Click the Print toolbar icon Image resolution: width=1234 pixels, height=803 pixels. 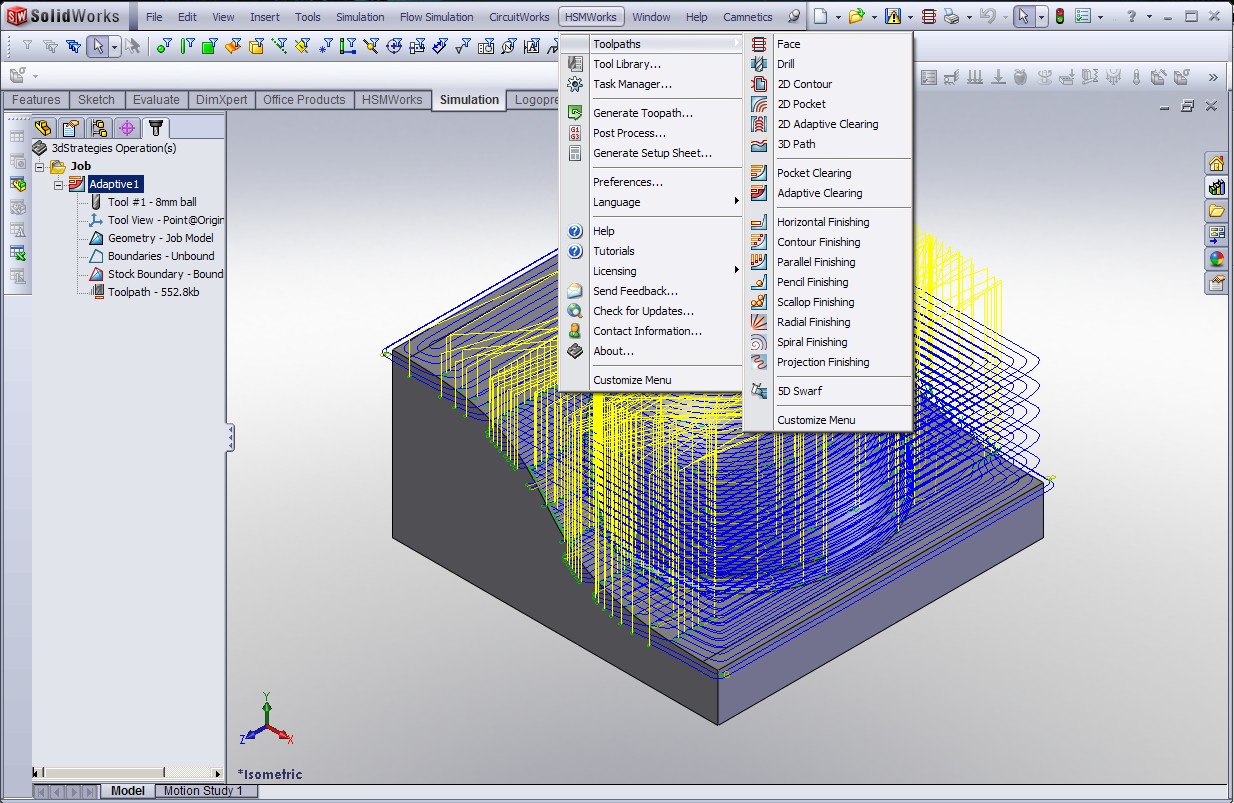[x=952, y=17]
